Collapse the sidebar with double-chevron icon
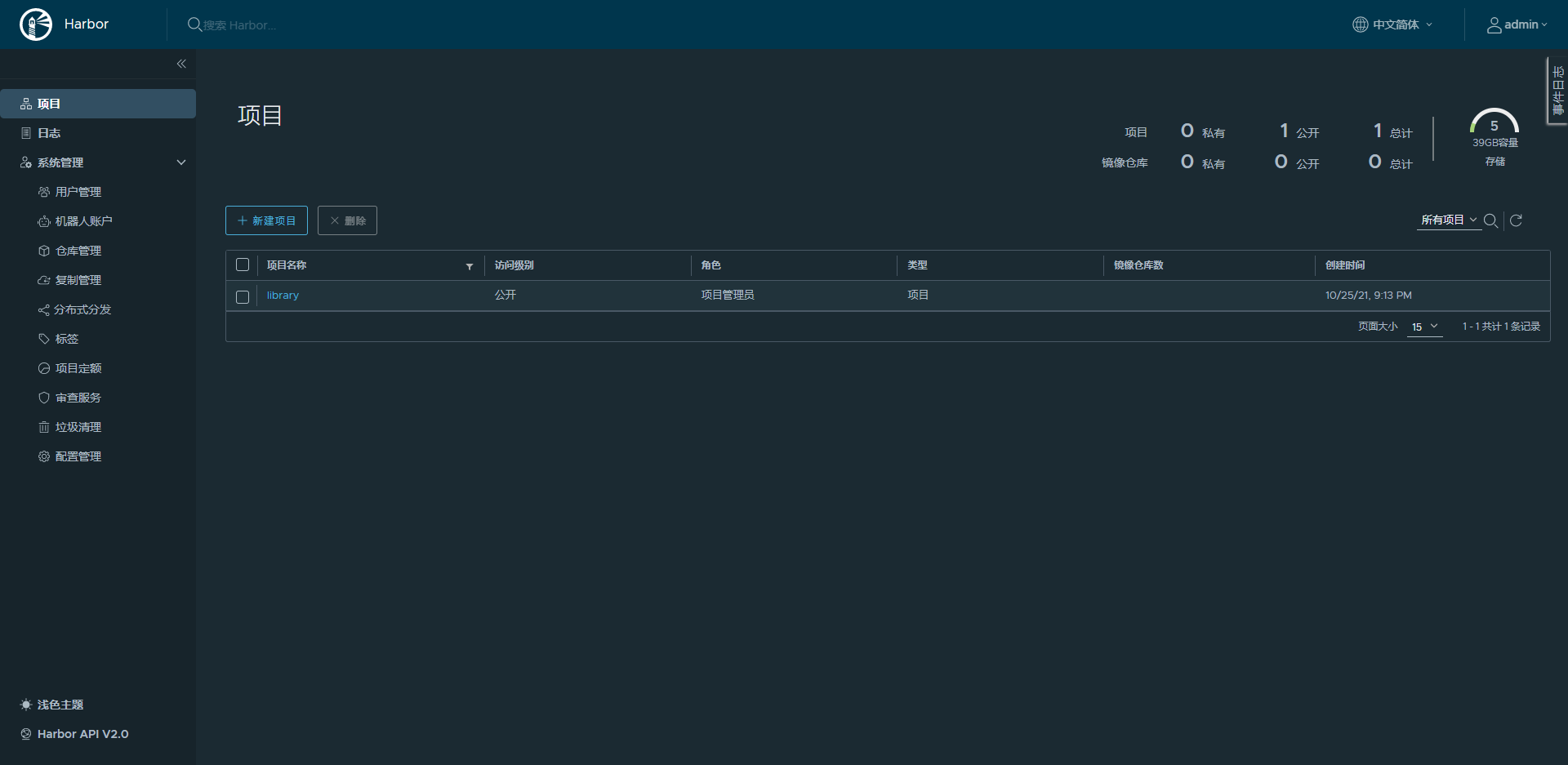 click(181, 64)
